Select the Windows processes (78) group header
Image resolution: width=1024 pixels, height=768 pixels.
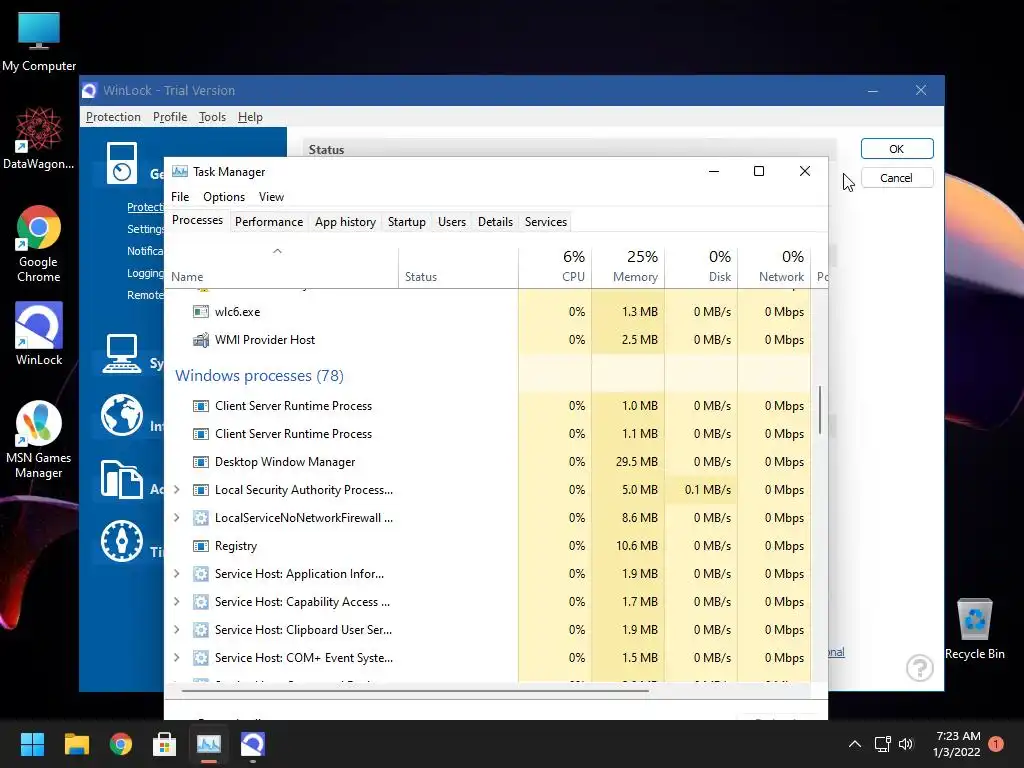click(x=259, y=376)
